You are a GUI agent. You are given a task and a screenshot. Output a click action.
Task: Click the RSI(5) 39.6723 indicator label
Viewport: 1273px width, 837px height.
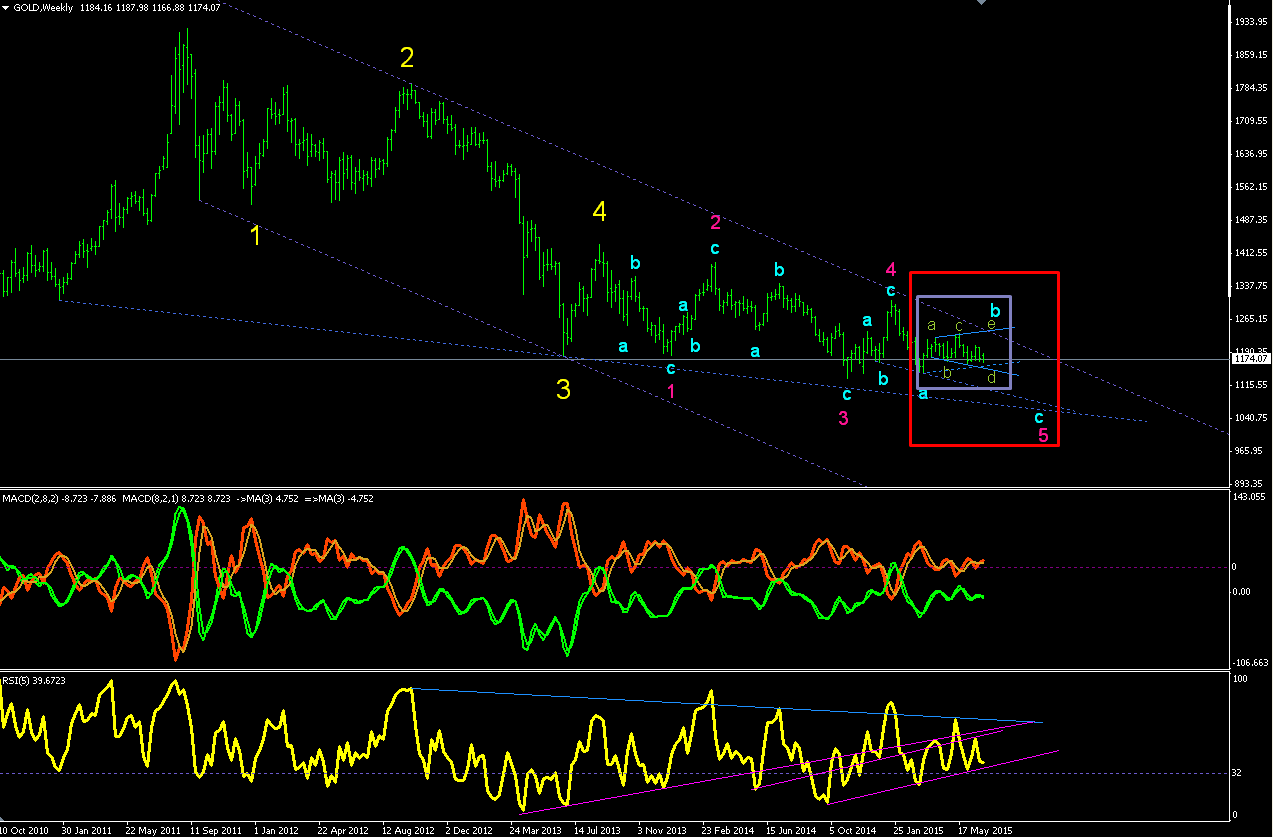34,679
